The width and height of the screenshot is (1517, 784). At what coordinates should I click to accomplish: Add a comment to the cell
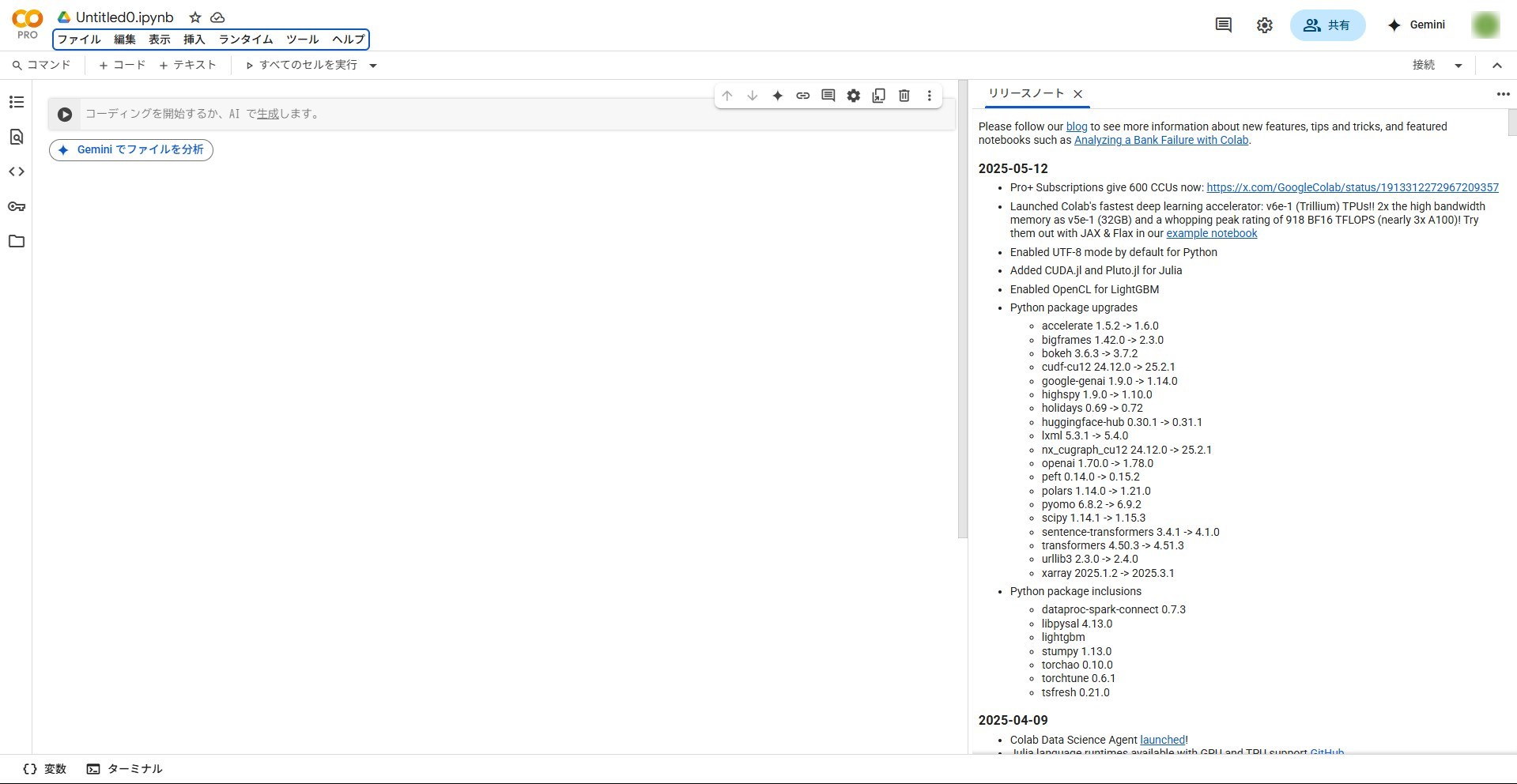tap(828, 96)
